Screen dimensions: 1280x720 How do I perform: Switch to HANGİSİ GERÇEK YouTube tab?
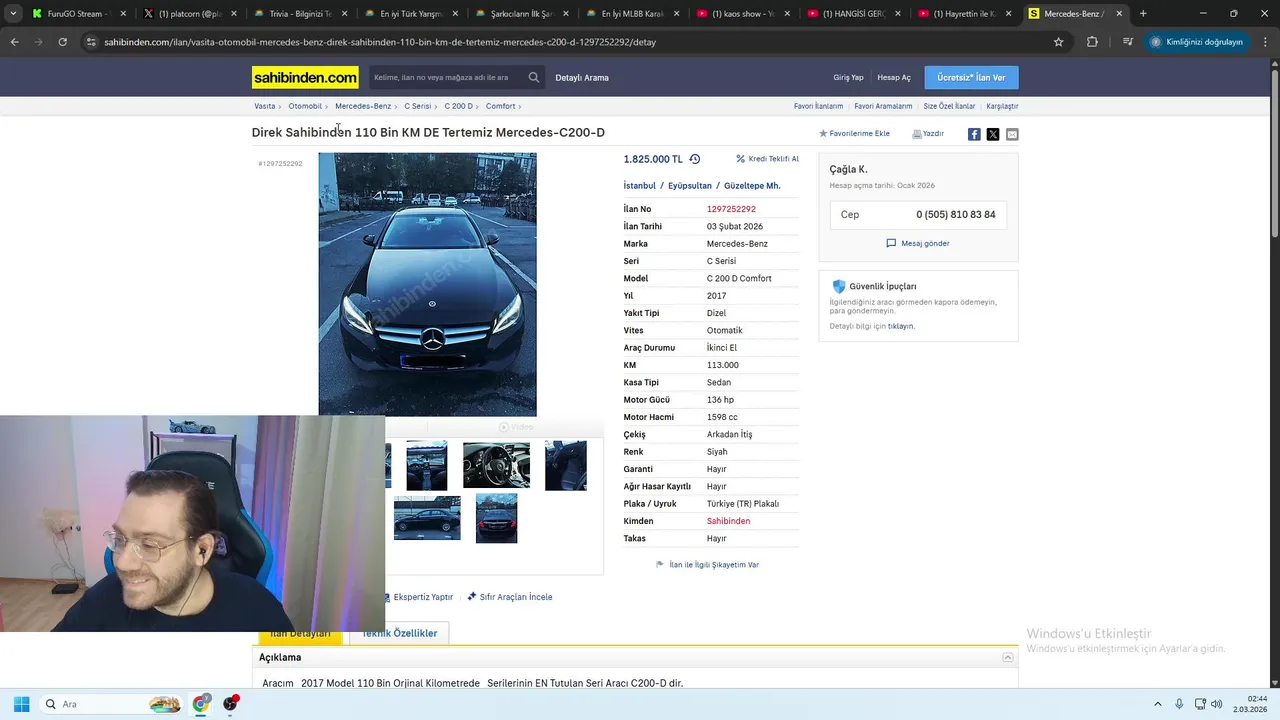click(853, 14)
